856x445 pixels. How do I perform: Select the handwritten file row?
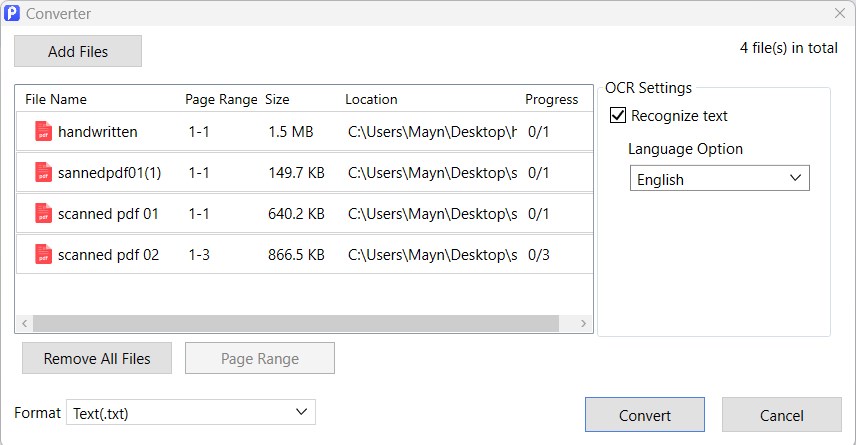click(x=305, y=132)
